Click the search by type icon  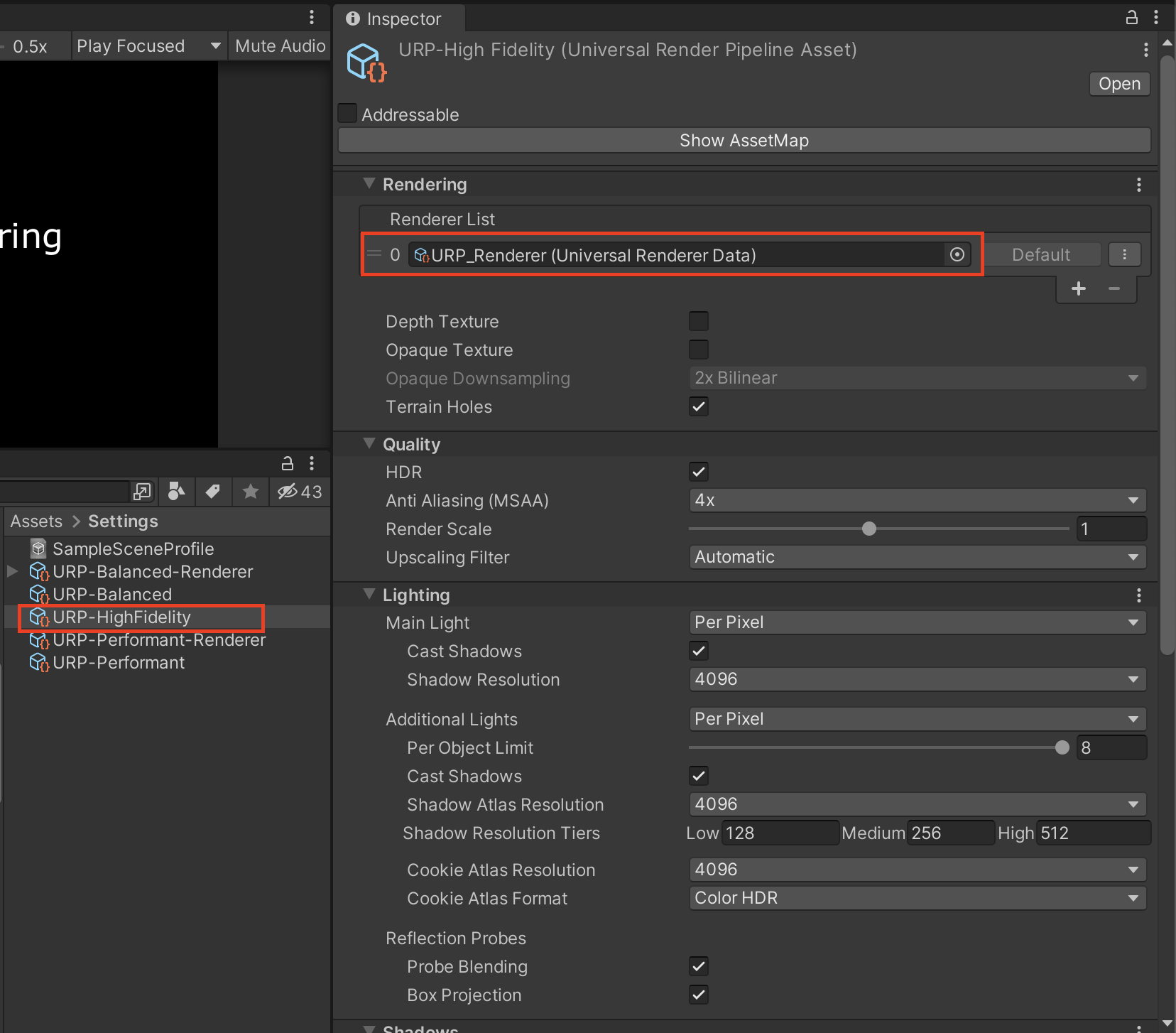[x=177, y=492]
